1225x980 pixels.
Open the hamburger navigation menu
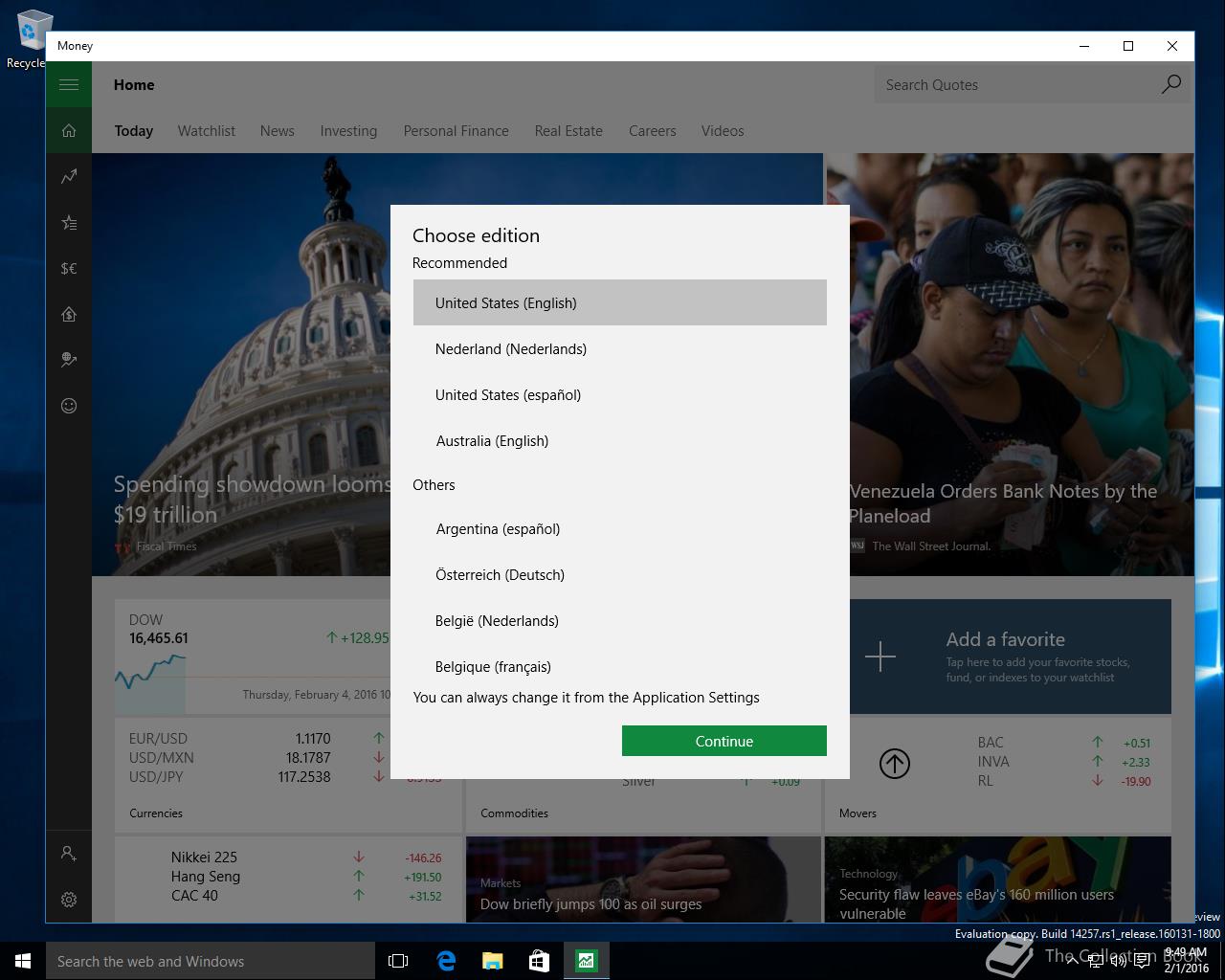point(69,85)
